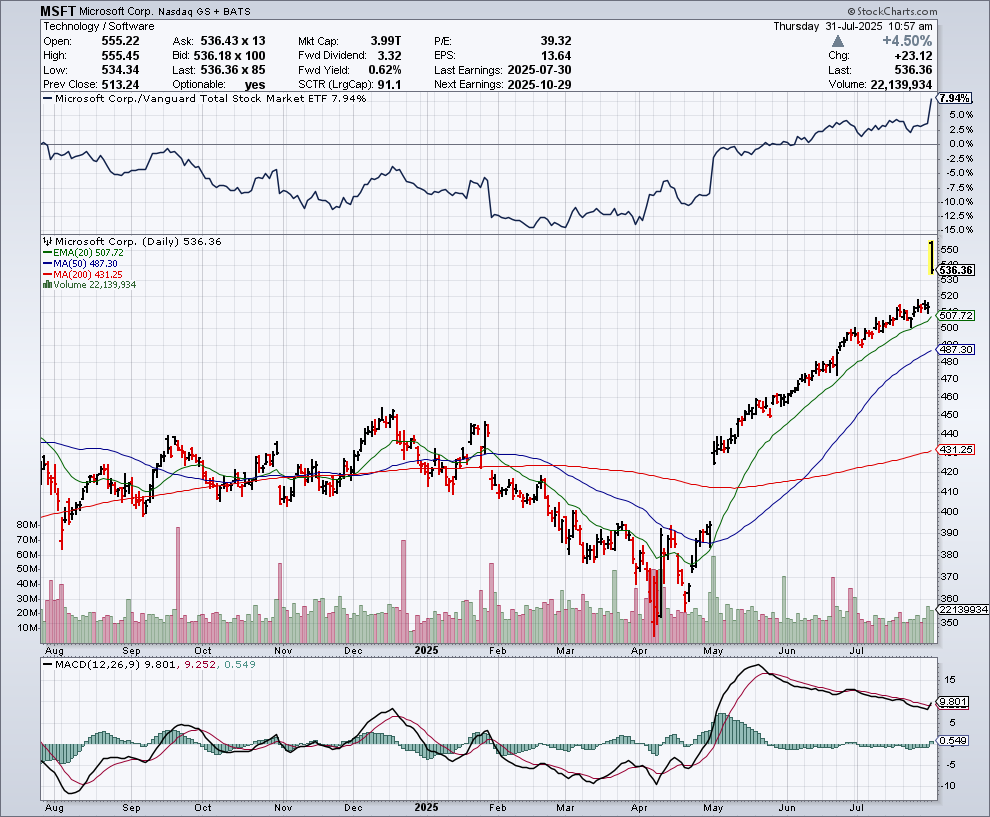
Task: Click the MA(200) 431.25 legend entry
Action: point(83,275)
